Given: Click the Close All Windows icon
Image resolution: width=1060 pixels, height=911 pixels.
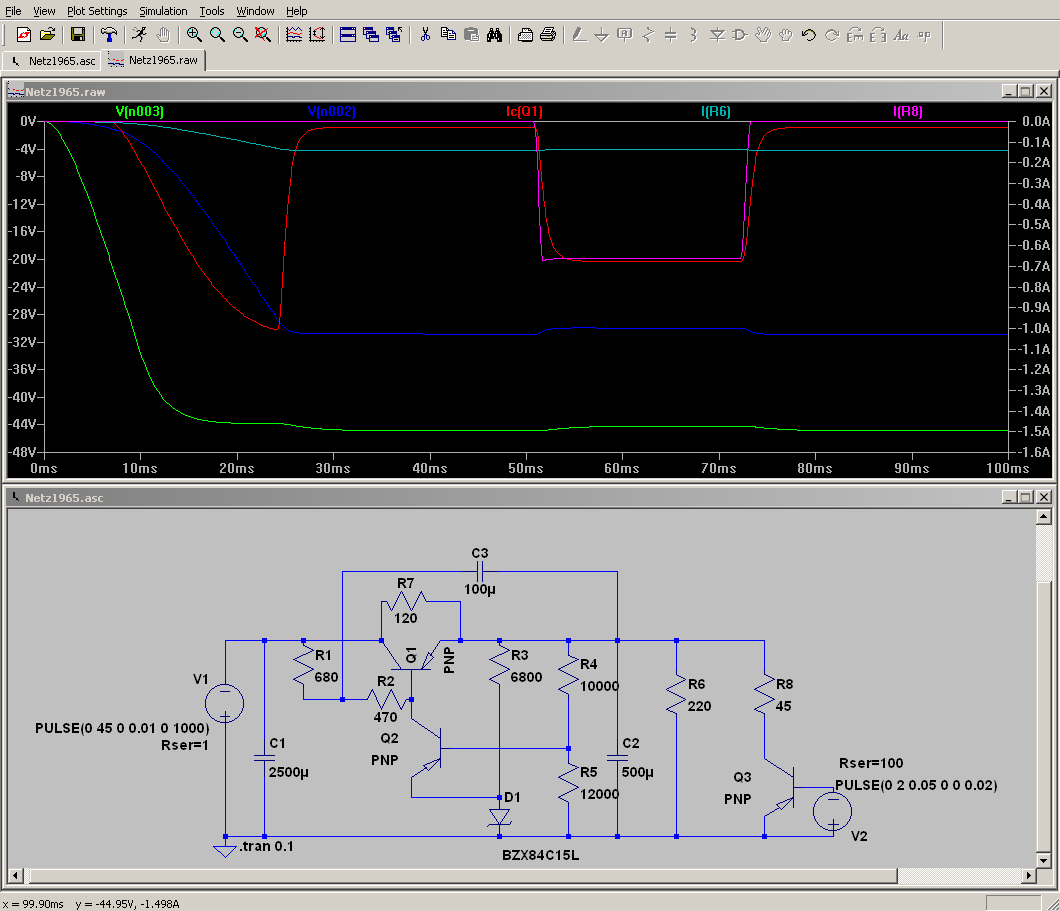Looking at the screenshot, I should 394,34.
